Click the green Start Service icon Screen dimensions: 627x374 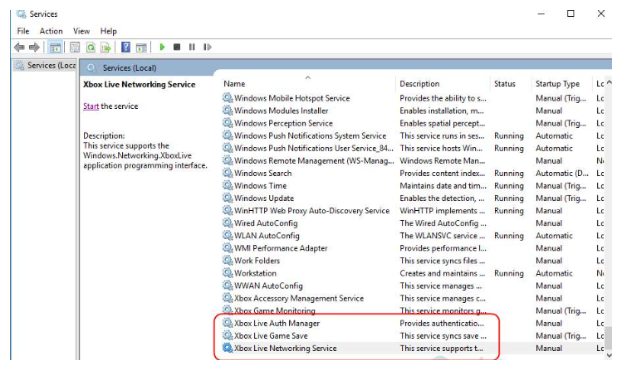tap(162, 47)
